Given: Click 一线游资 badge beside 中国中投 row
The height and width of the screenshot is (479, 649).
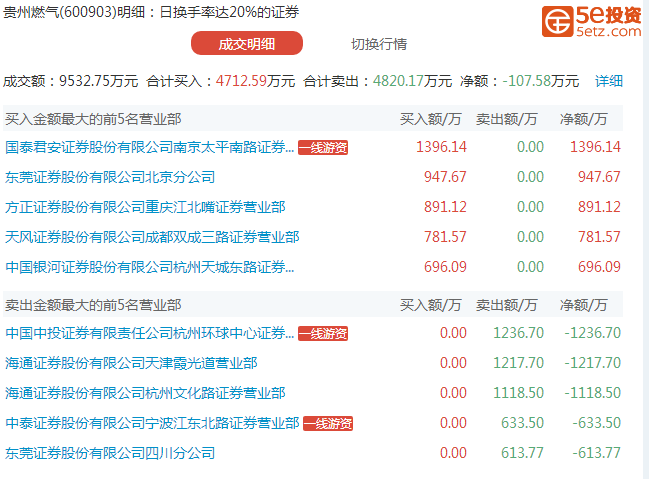Looking at the screenshot, I should tap(323, 333).
